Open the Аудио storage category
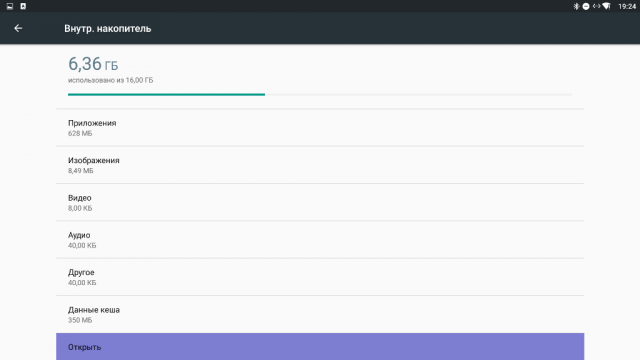Screen dimensions: 640x360 click(320, 240)
